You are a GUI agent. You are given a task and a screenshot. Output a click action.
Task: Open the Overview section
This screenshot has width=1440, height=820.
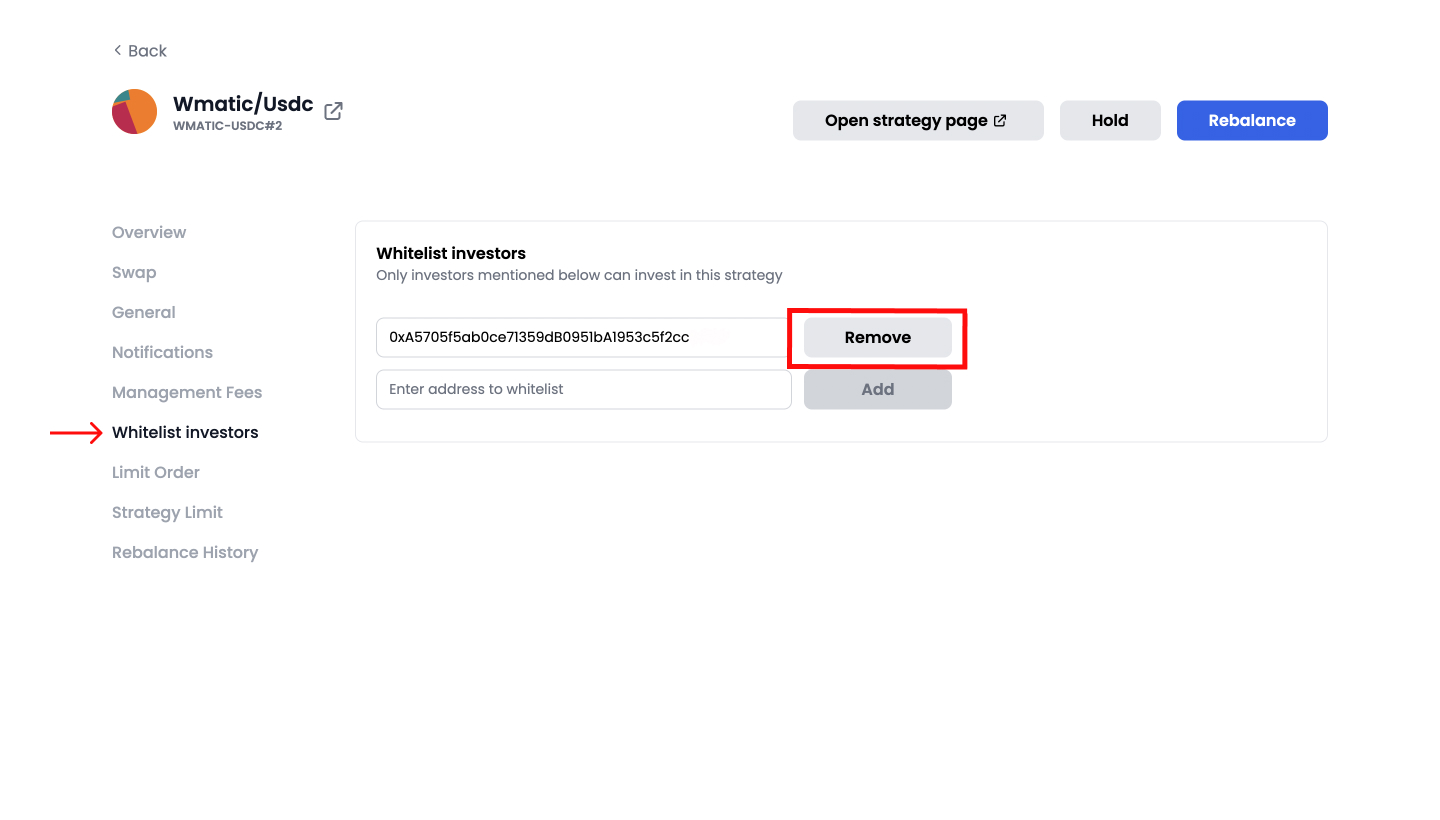[x=149, y=233]
